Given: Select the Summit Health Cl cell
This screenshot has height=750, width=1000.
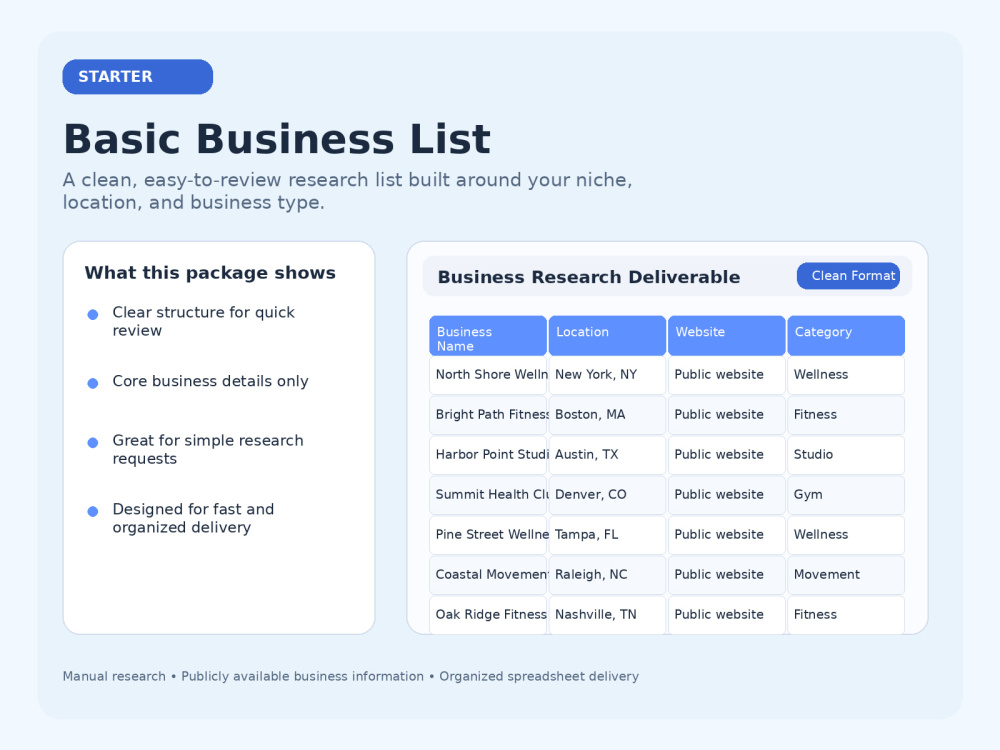Looking at the screenshot, I should [488, 495].
